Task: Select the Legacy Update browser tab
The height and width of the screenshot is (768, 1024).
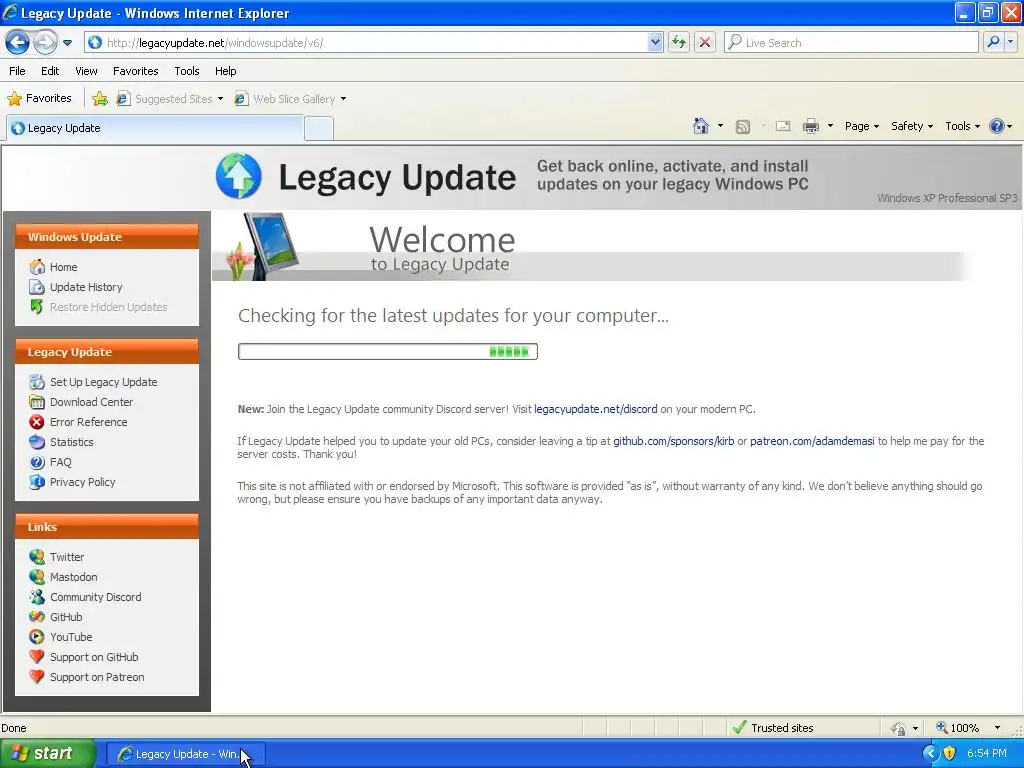Action: click(155, 128)
